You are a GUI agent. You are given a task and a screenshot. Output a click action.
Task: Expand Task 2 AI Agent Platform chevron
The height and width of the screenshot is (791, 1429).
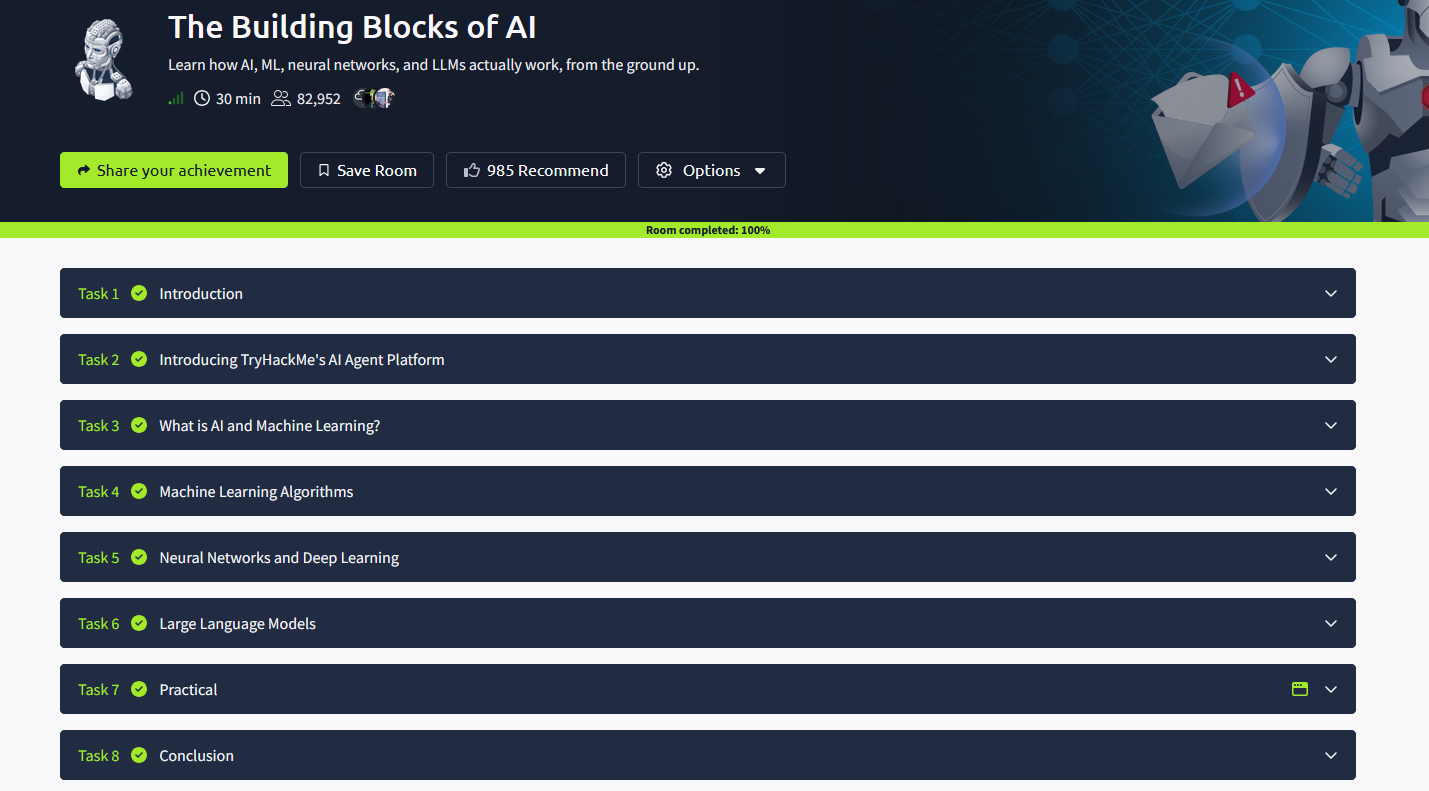(1331, 359)
